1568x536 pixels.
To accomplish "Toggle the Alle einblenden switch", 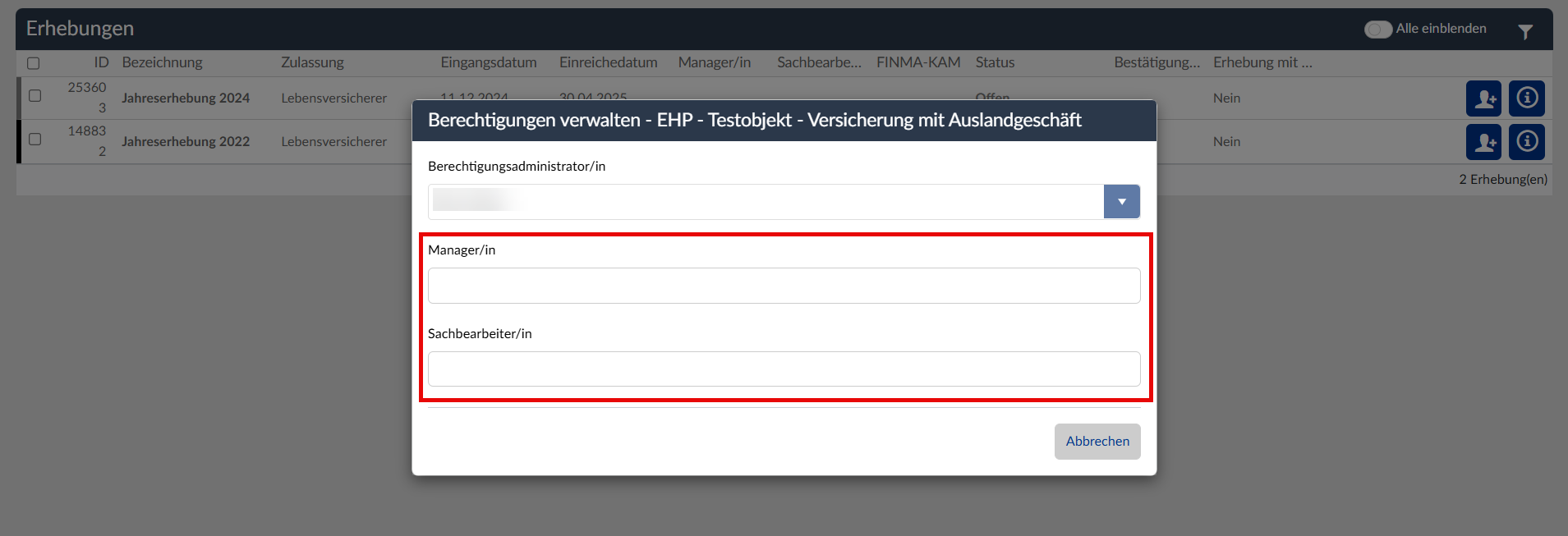I will click(x=1377, y=30).
